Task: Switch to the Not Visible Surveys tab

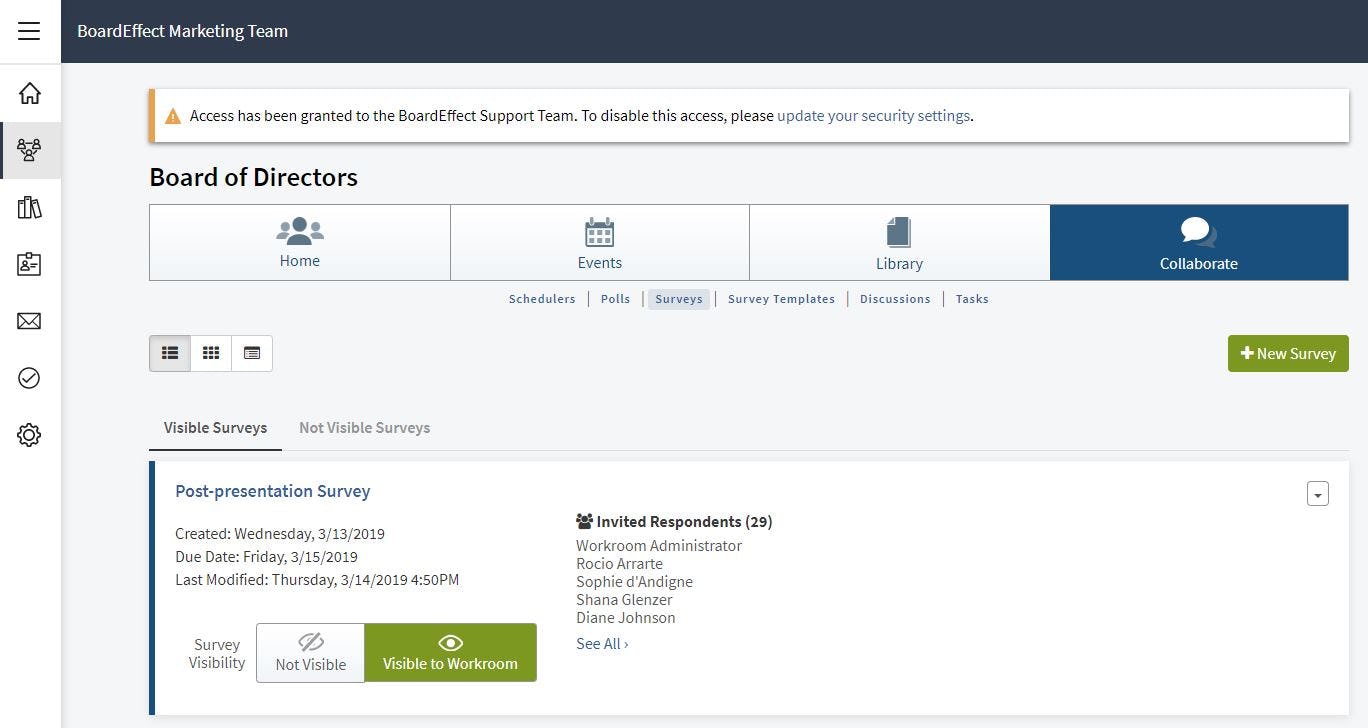Action: (364, 427)
